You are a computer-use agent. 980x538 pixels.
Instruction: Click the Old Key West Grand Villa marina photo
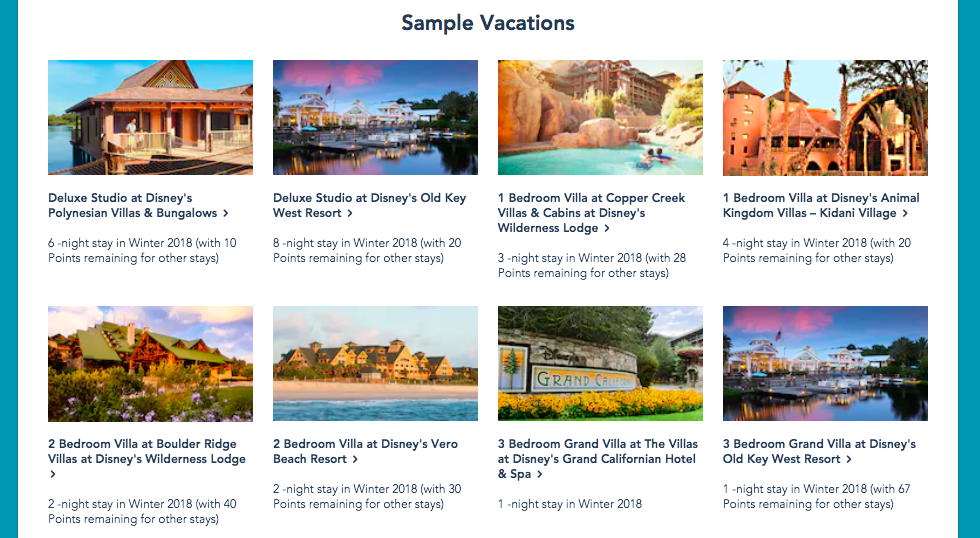click(x=826, y=364)
